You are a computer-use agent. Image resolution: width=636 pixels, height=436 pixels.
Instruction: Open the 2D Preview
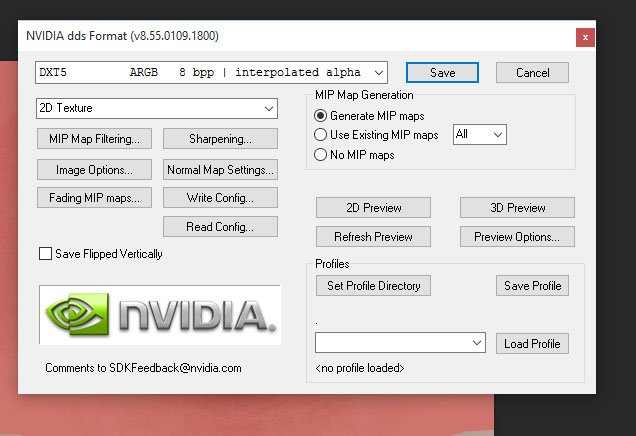[373, 208]
